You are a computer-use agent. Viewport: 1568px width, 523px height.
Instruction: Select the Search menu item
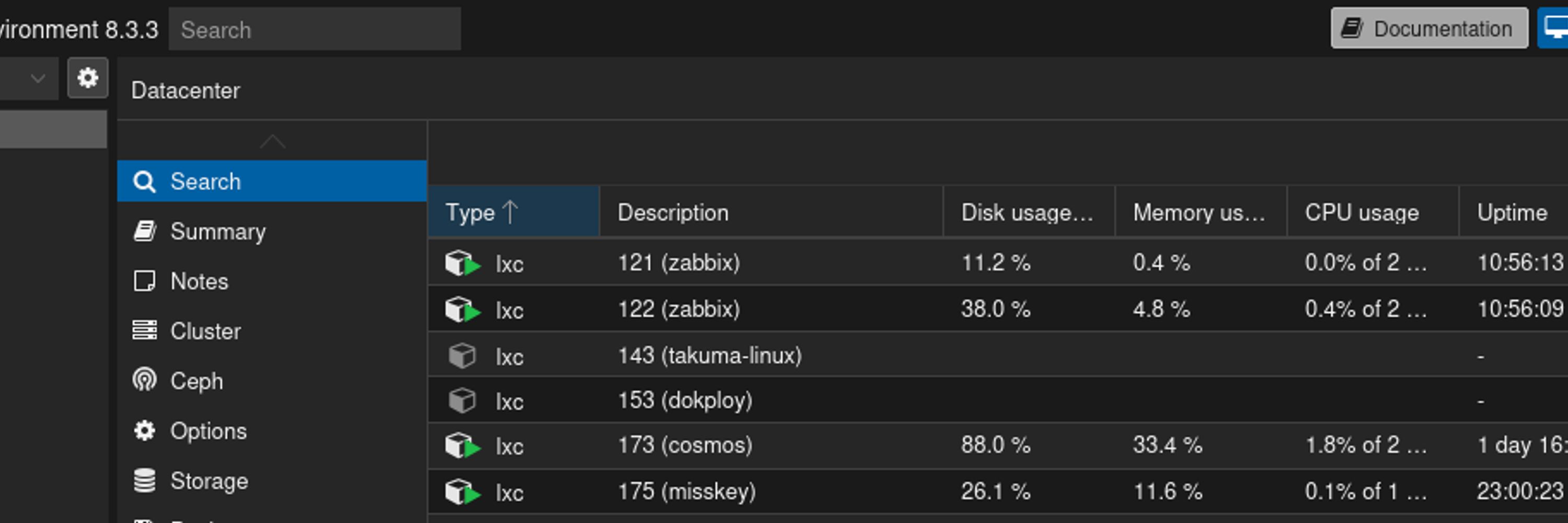(x=272, y=181)
